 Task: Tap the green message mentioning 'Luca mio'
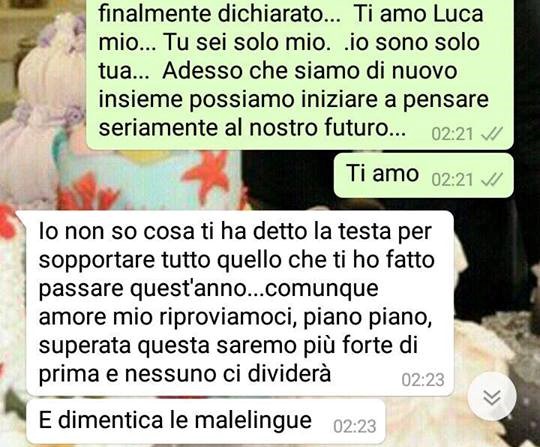click(x=300, y=74)
